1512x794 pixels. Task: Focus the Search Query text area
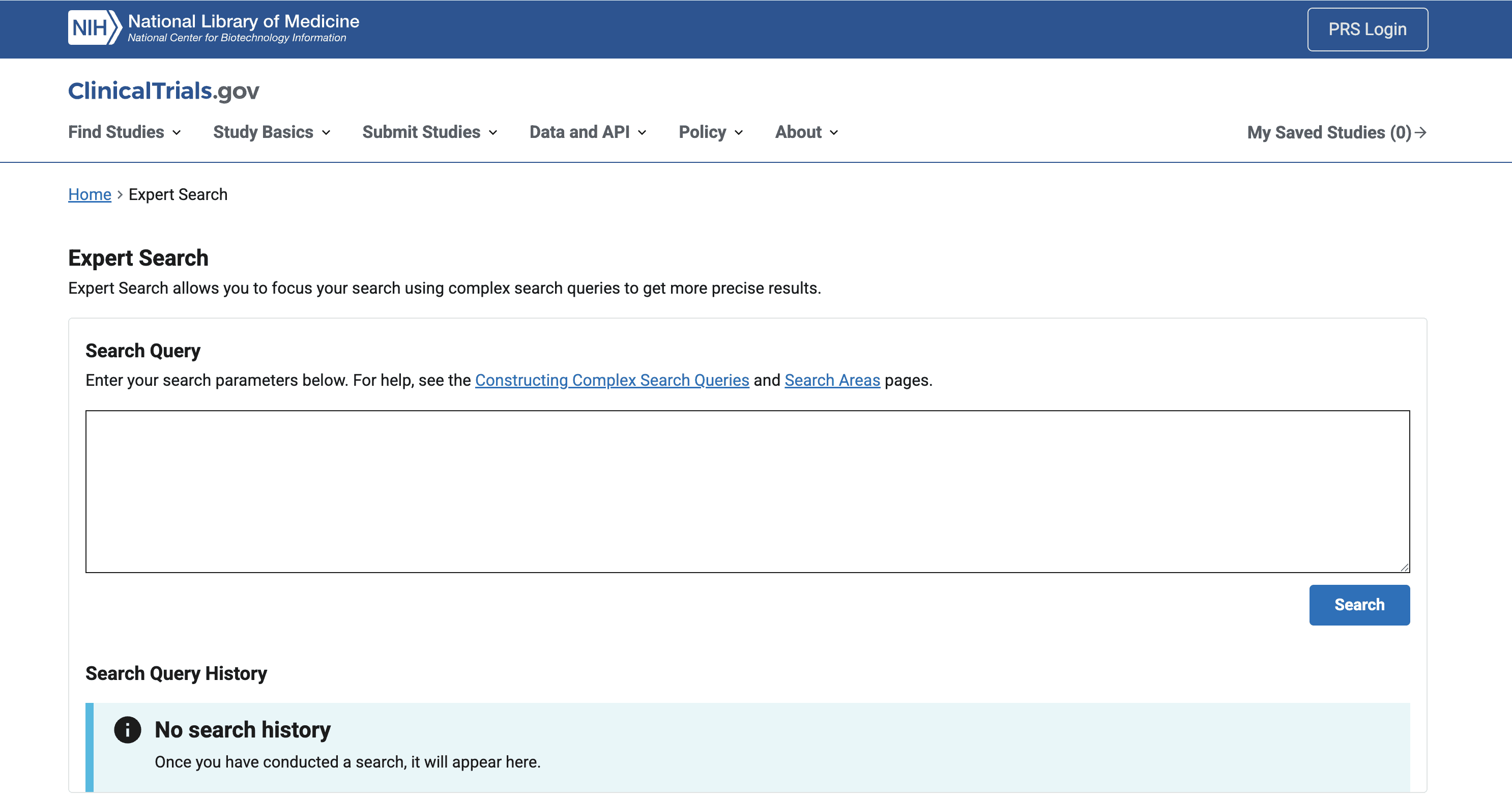[x=747, y=492]
